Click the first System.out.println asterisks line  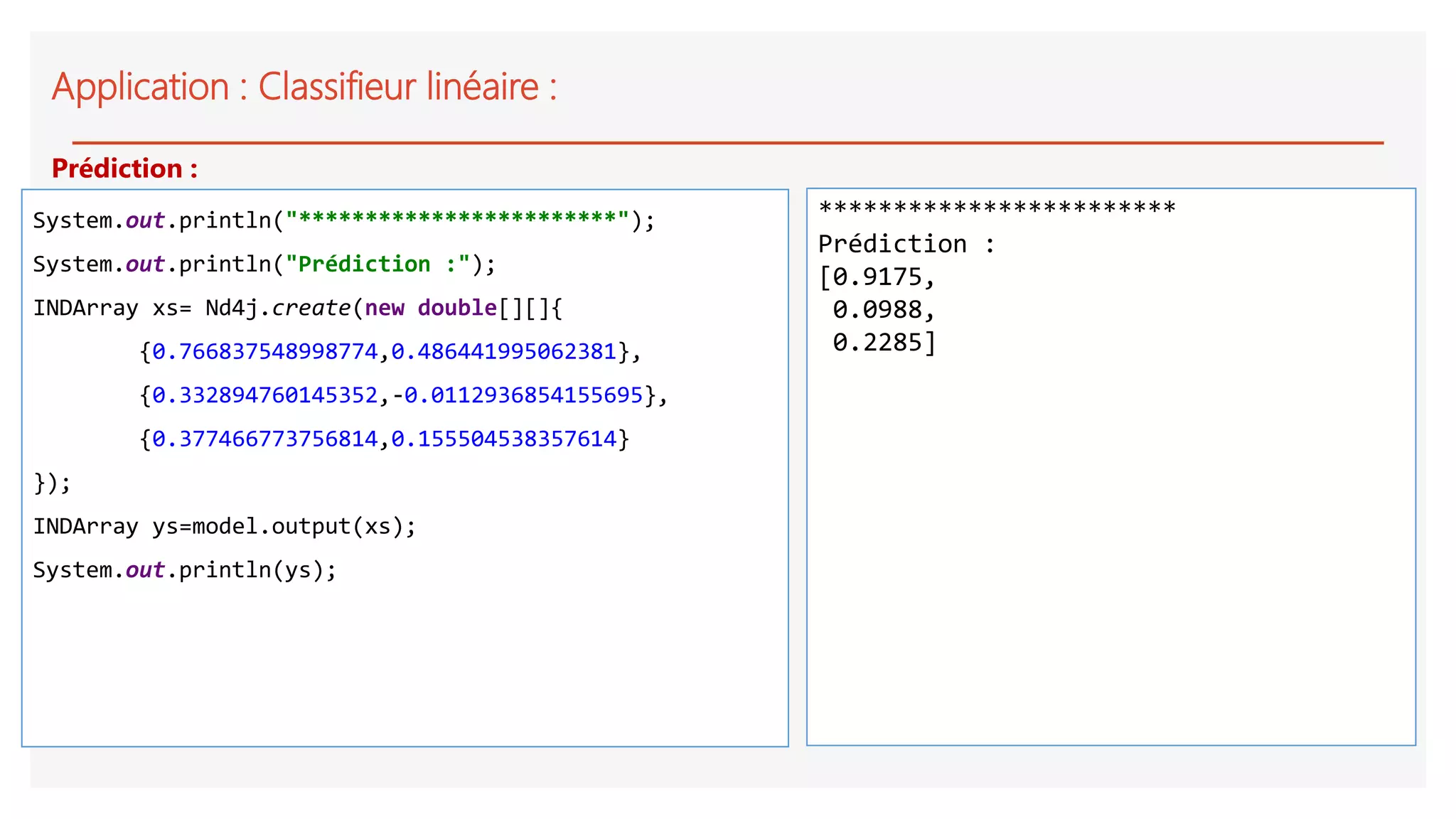tap(343, 220)
